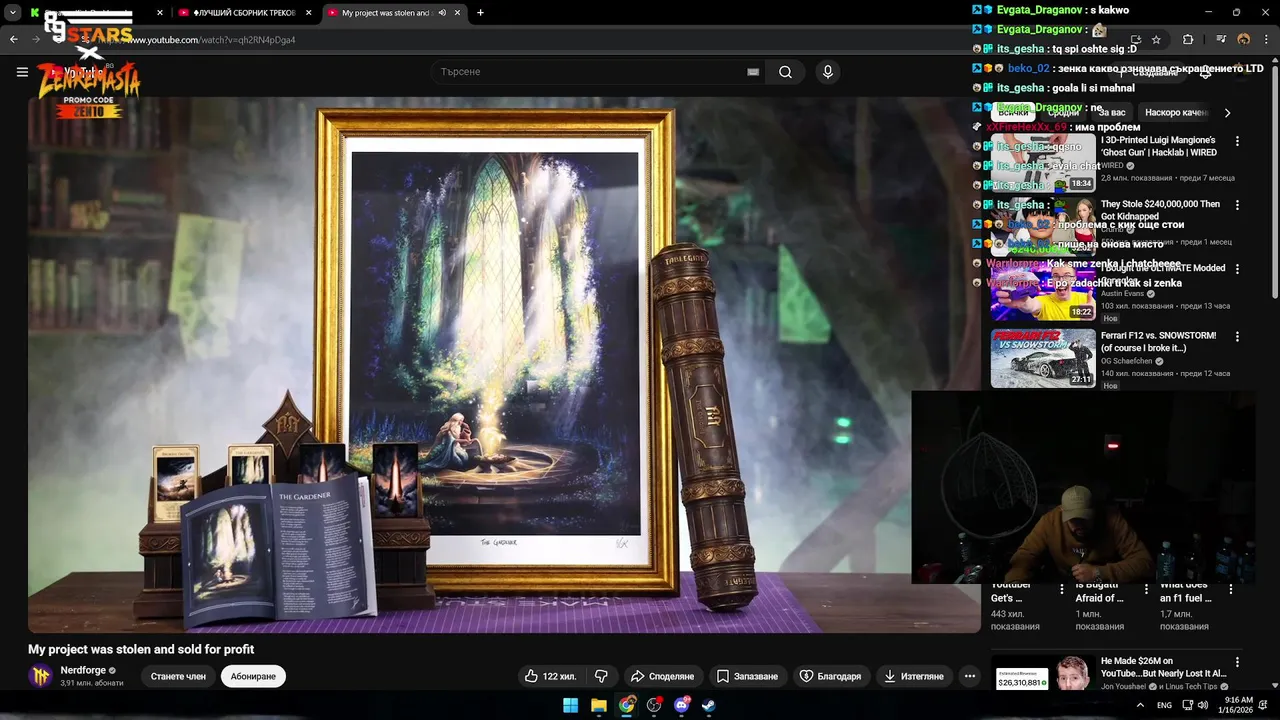
Task: Open the Chrome three-dot menu
Action: coord(1266,40)
